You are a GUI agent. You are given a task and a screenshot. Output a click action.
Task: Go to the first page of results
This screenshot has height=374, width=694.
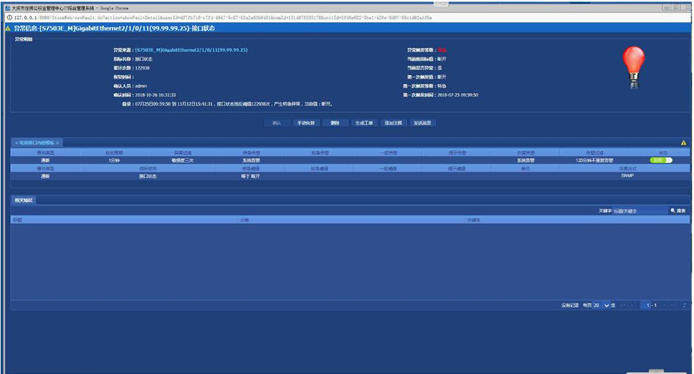pyautogui.click(x=623, y=305)
